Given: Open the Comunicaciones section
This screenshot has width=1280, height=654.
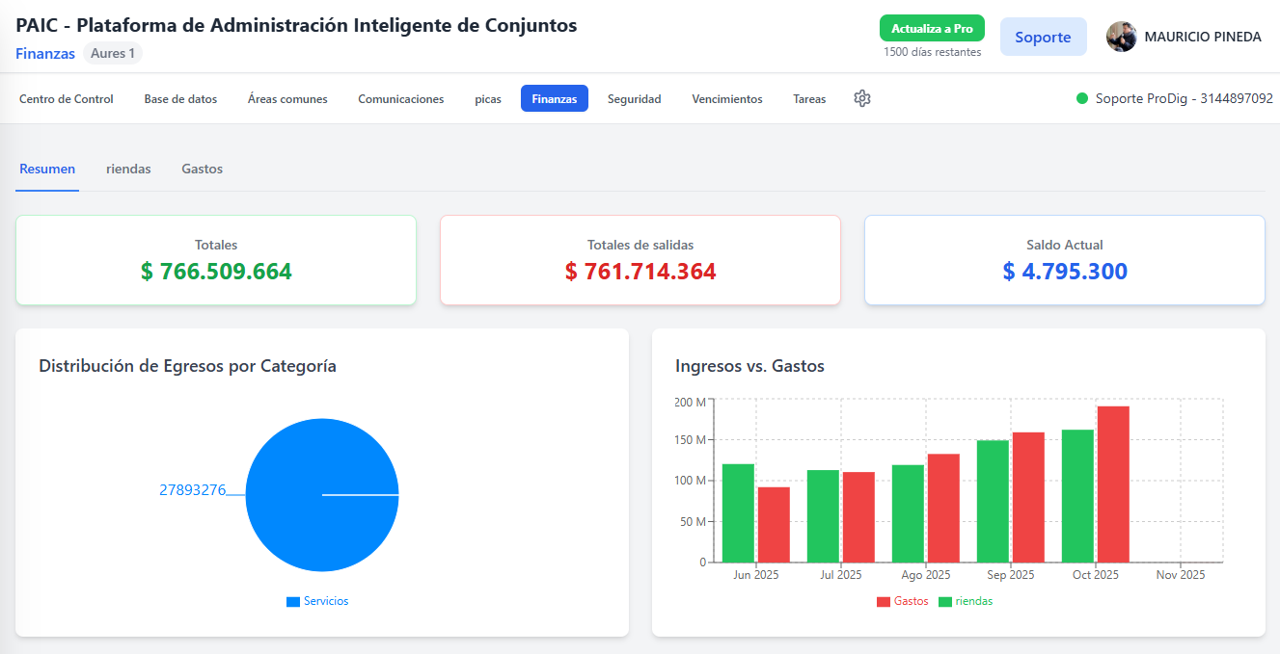Looking at the screenshot, I should (x=401, y=99).
